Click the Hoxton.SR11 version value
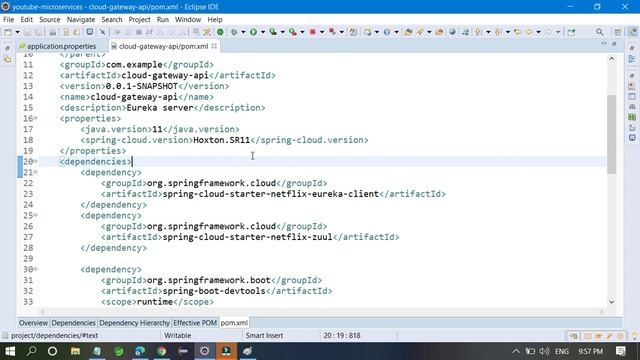The height and width of the screenshot is (360, 640). pyautogui.click(x=221, y=140)
